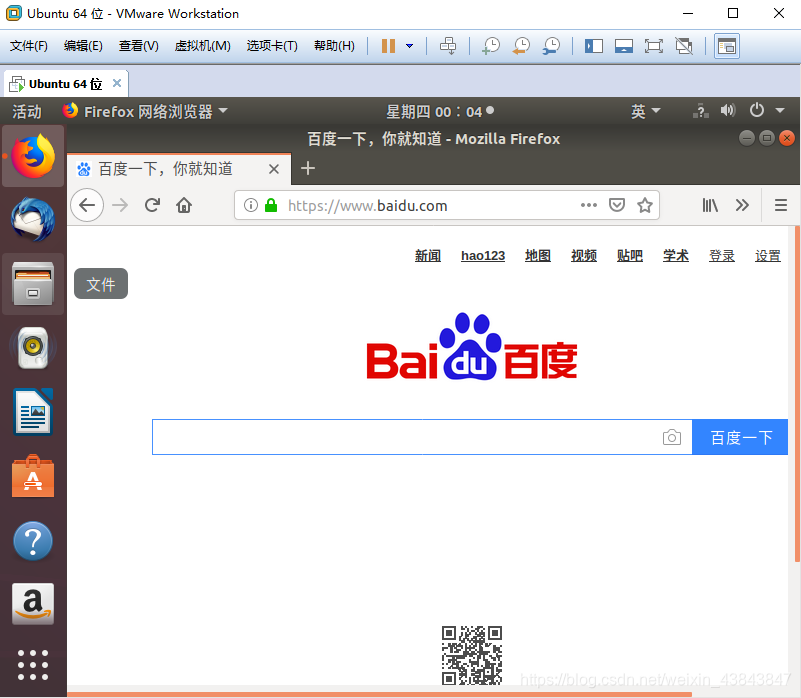Take a VM snapshot with the clock-plus icon
This screenshot has height=698, width=801.
491,46
